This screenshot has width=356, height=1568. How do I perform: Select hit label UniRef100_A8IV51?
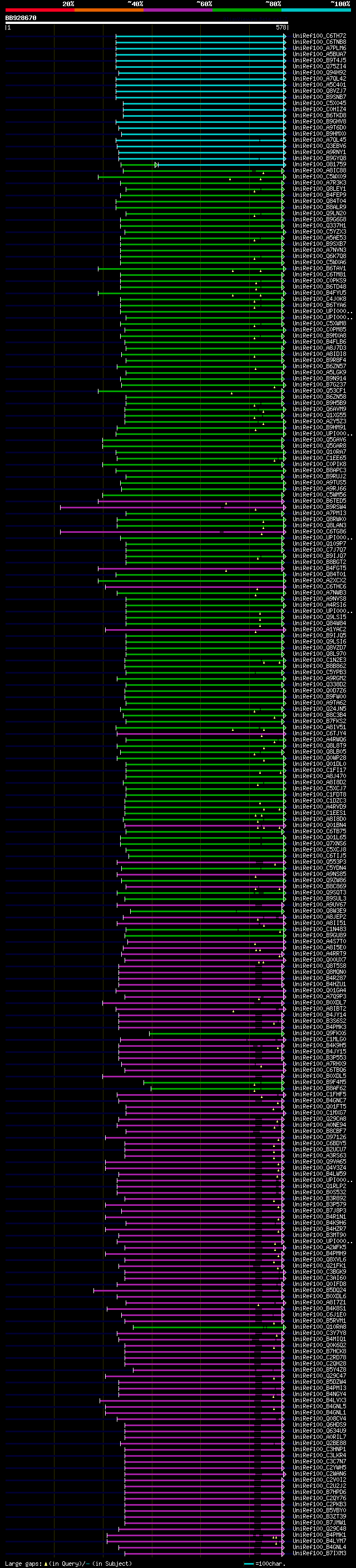(x=319, y=728)
